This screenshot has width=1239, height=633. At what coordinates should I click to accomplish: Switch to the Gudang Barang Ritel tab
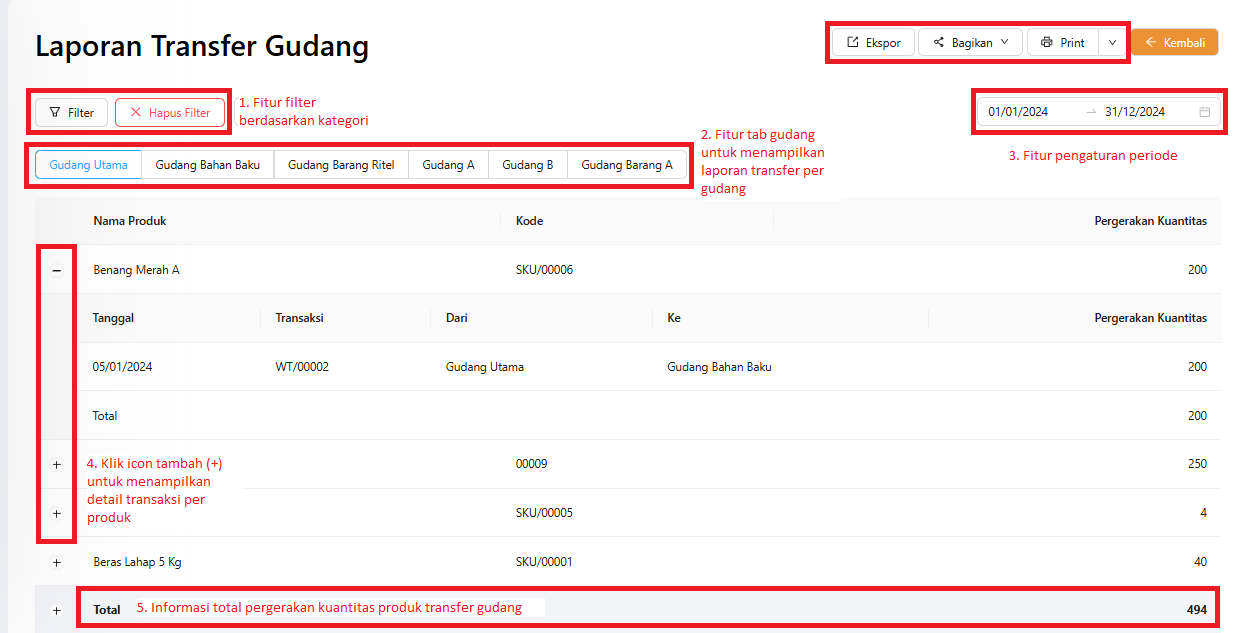pyautogui.click(x=341, y=165)
